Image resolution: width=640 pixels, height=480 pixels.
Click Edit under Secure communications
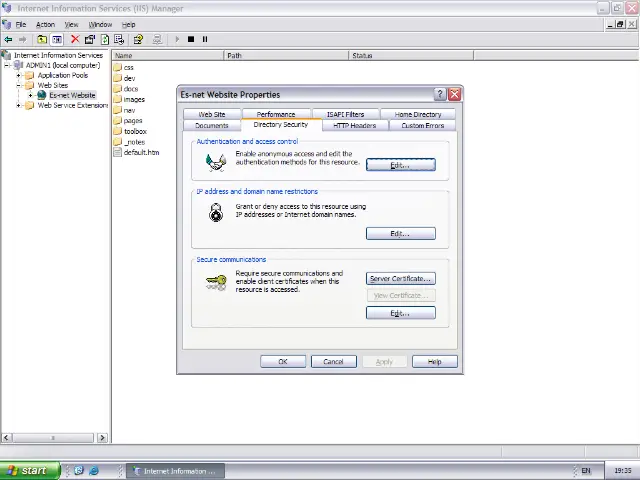[400, 313]
